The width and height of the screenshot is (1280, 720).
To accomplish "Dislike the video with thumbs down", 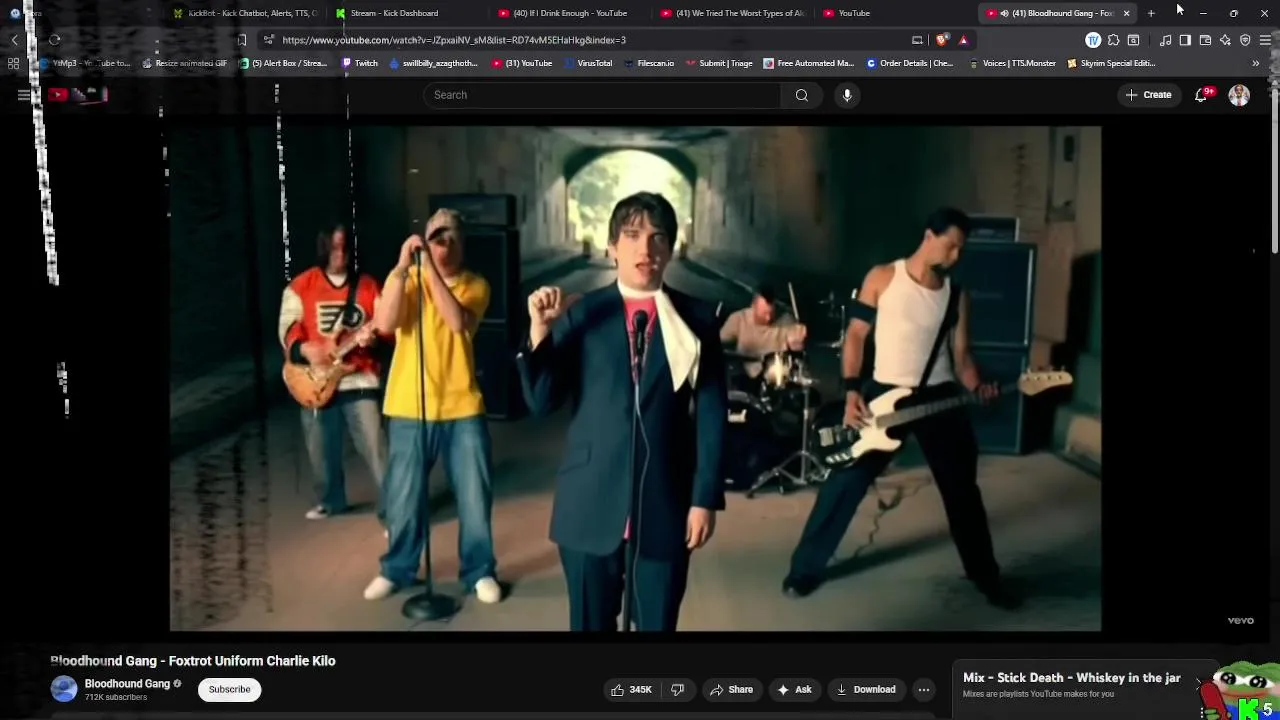I will 677,689.
